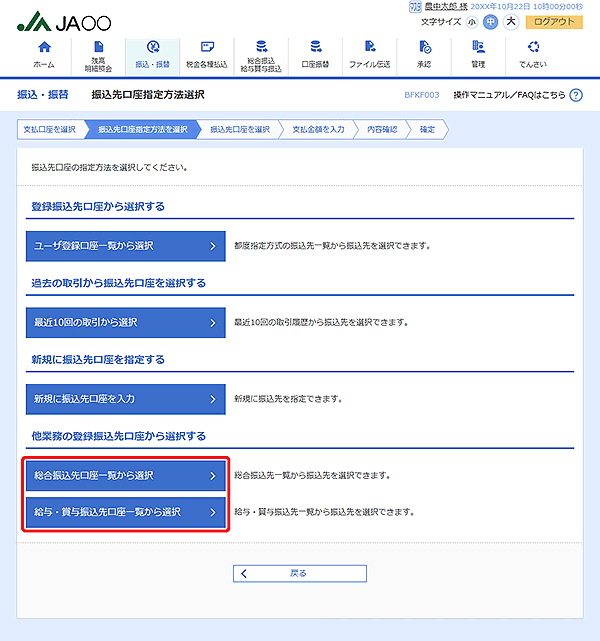Click text 新規に振込先を指定できます。
Image resolution: width=600 pixels, height=641 pixels.
pyautogui.click(x=288, y=399)
